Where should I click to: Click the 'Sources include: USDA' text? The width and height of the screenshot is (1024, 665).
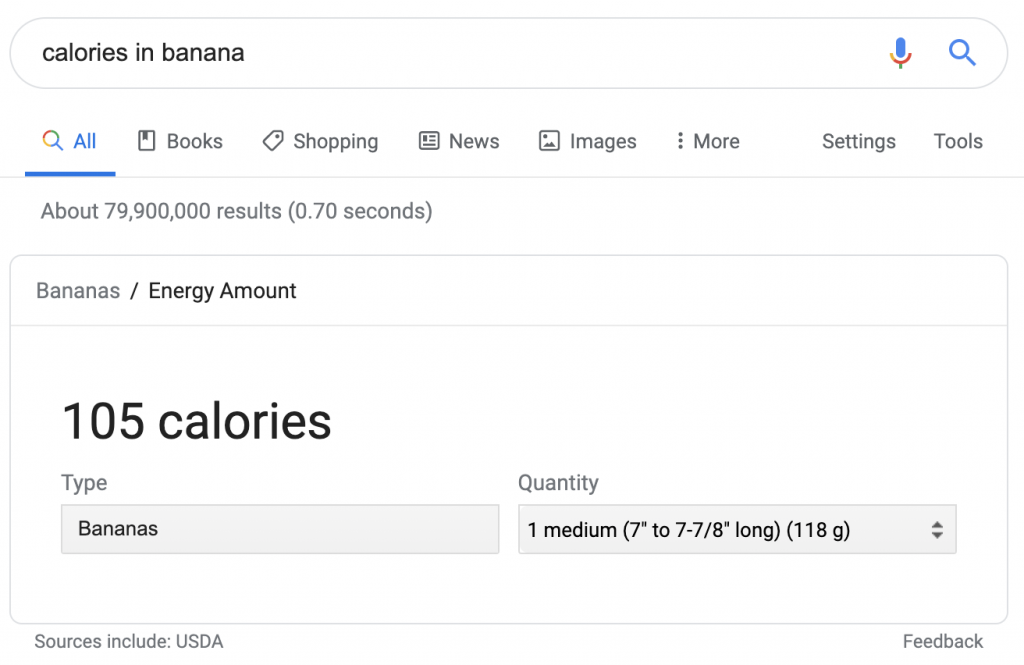pos(129,641)
